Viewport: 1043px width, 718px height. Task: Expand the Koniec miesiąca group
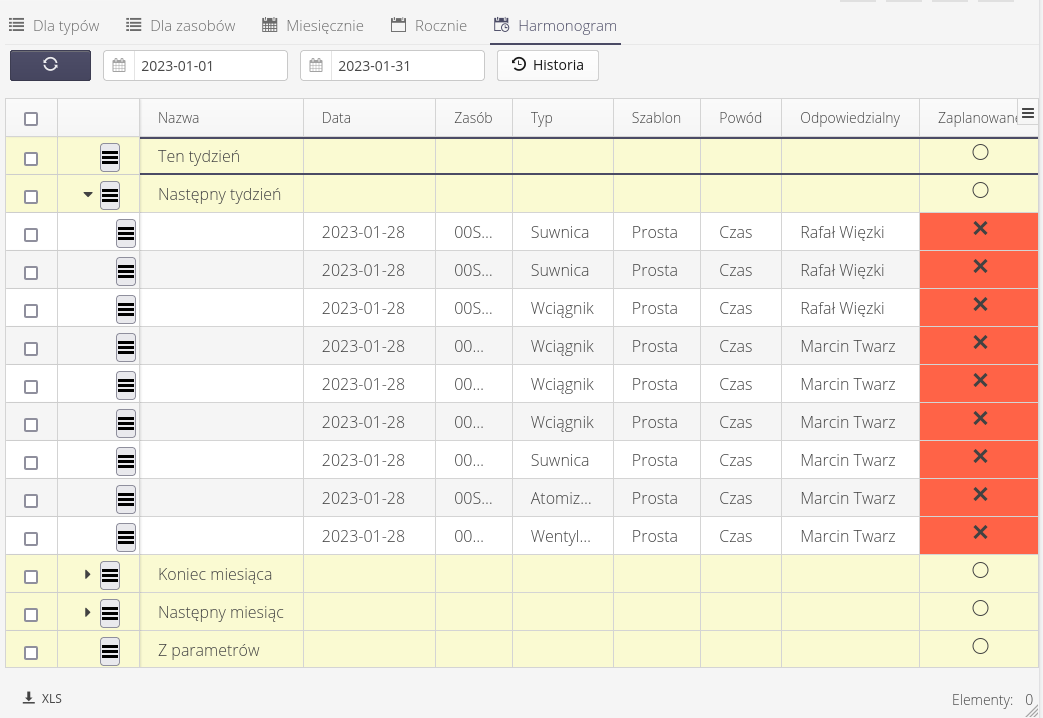pos(88,574)
